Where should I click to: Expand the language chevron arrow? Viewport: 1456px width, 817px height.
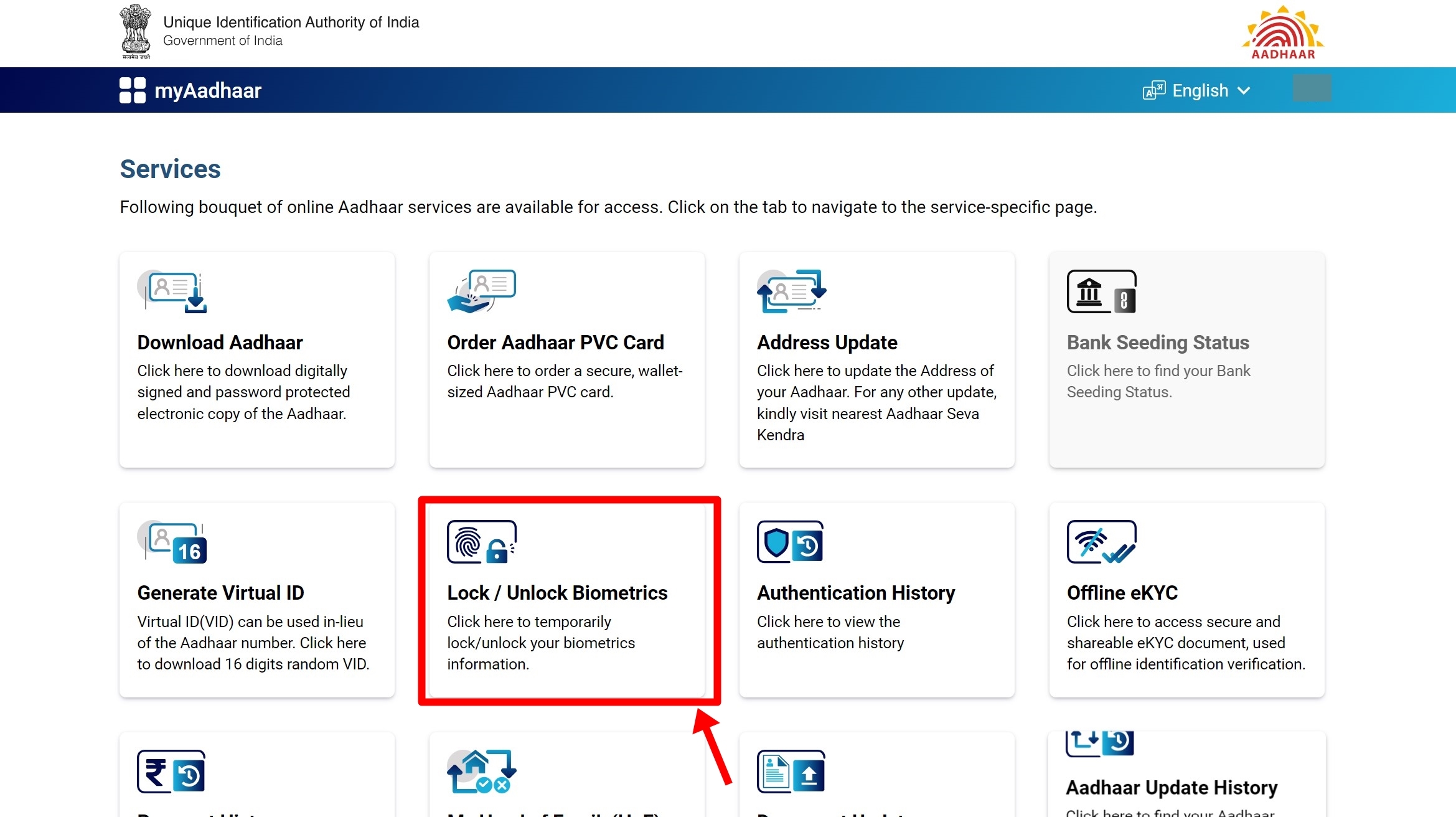(1244, 91)
